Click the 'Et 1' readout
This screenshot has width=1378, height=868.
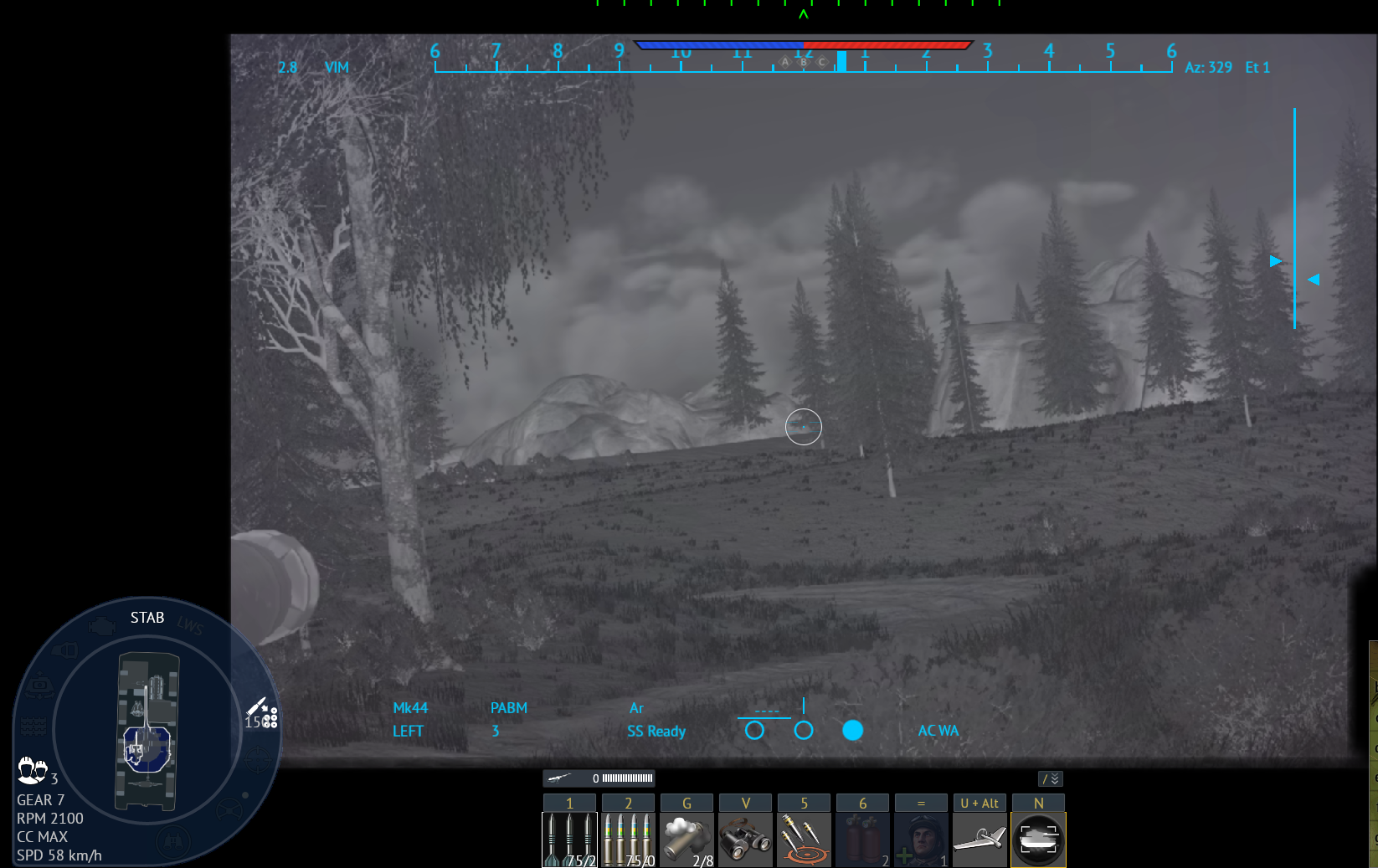1257,67
